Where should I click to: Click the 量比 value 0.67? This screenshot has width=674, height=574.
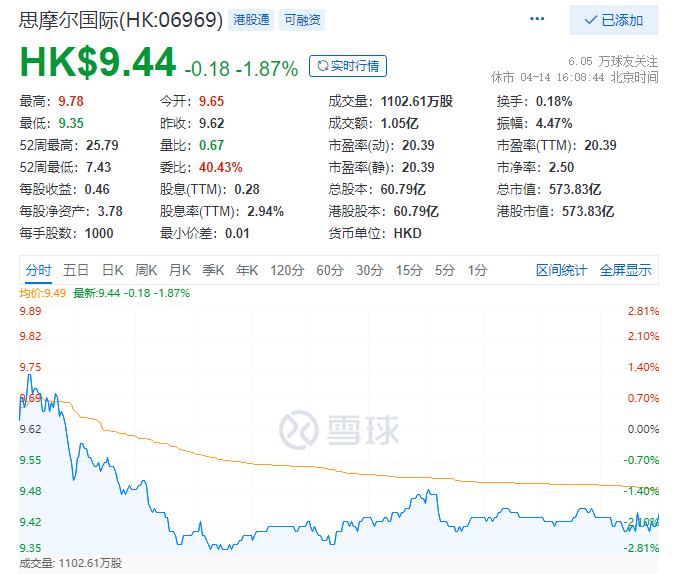click(x=211, y=145)
